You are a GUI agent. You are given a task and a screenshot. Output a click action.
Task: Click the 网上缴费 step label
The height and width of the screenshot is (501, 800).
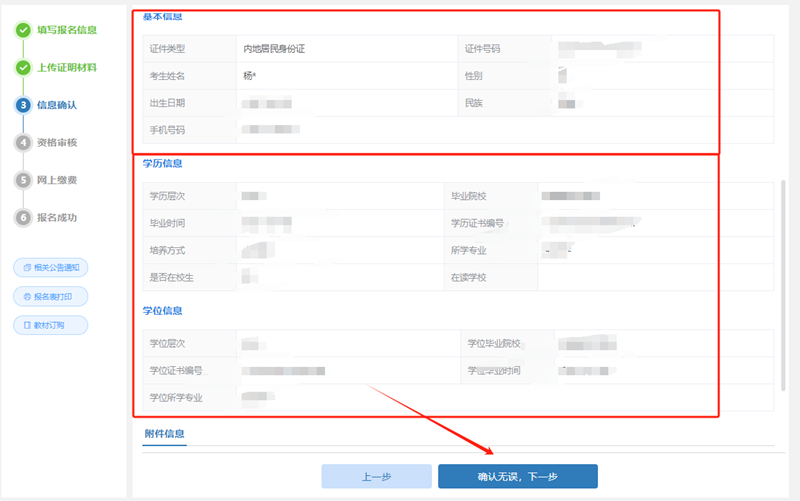click(57, 180)
